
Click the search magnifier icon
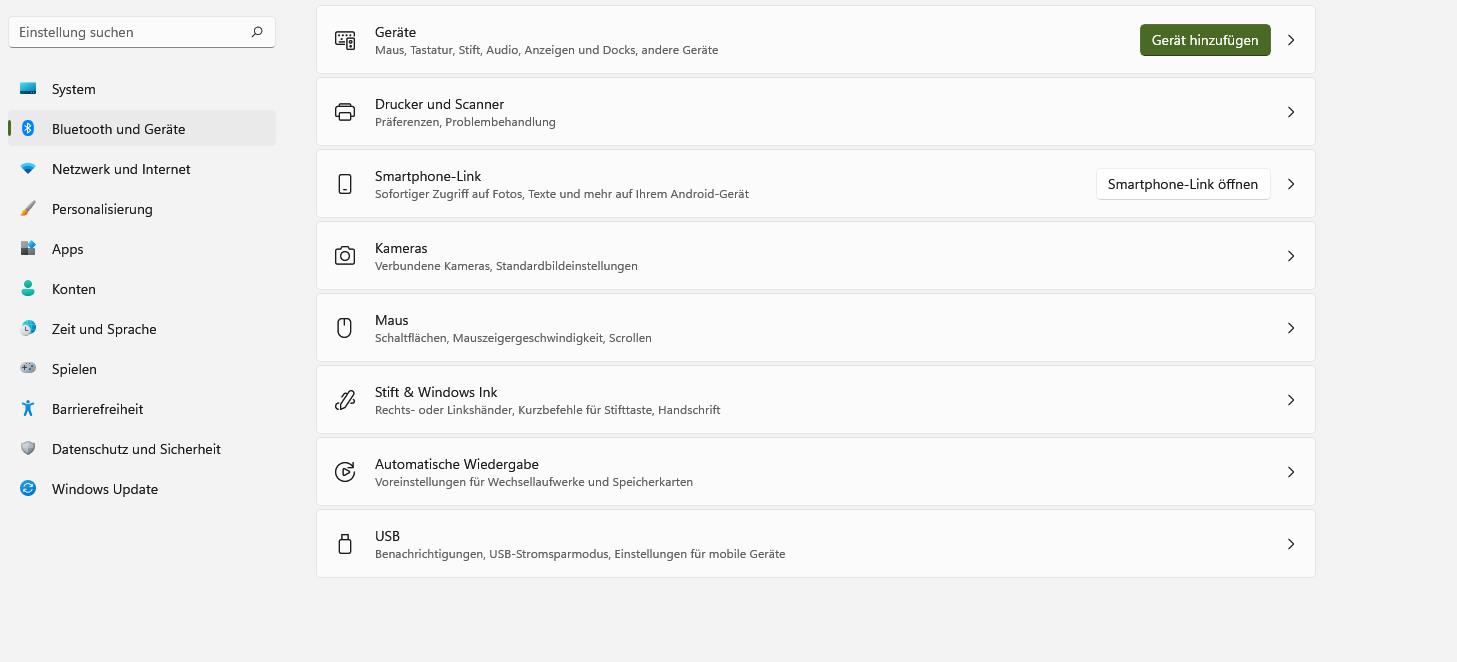click(x=257, y=32)
